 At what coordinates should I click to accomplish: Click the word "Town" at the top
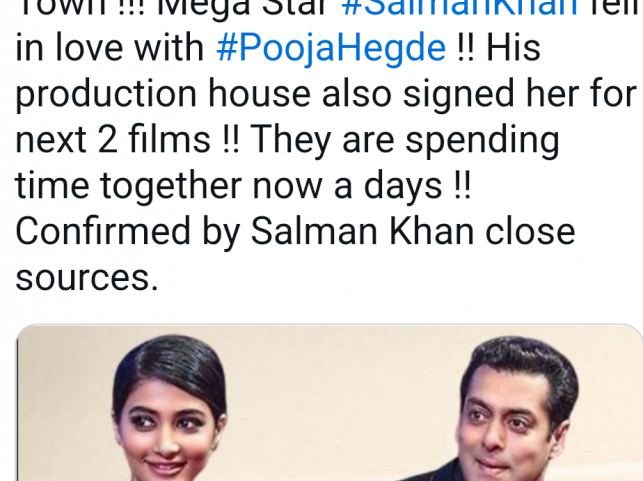point(60,6)
